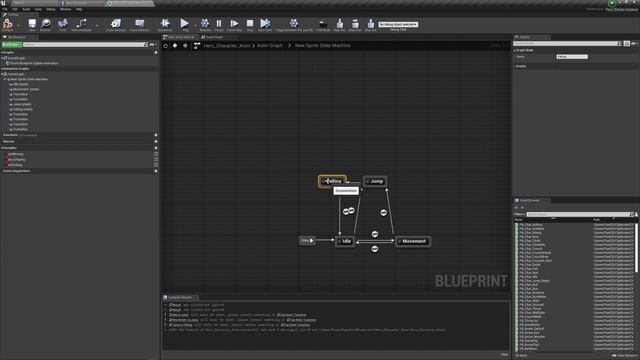Select the Compiler Results tab
The height and width of the screenshot is (360, 640).
pyautogui.click(x=180, y=298)
